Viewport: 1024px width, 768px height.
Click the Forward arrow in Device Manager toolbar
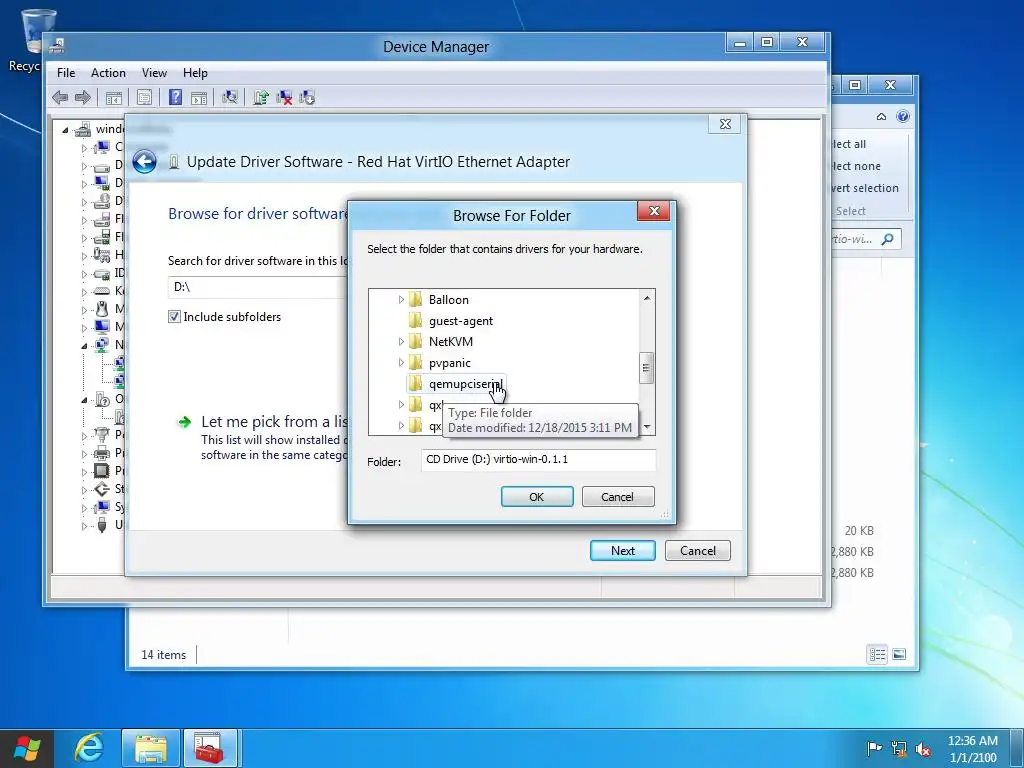(x=83, y=98)
